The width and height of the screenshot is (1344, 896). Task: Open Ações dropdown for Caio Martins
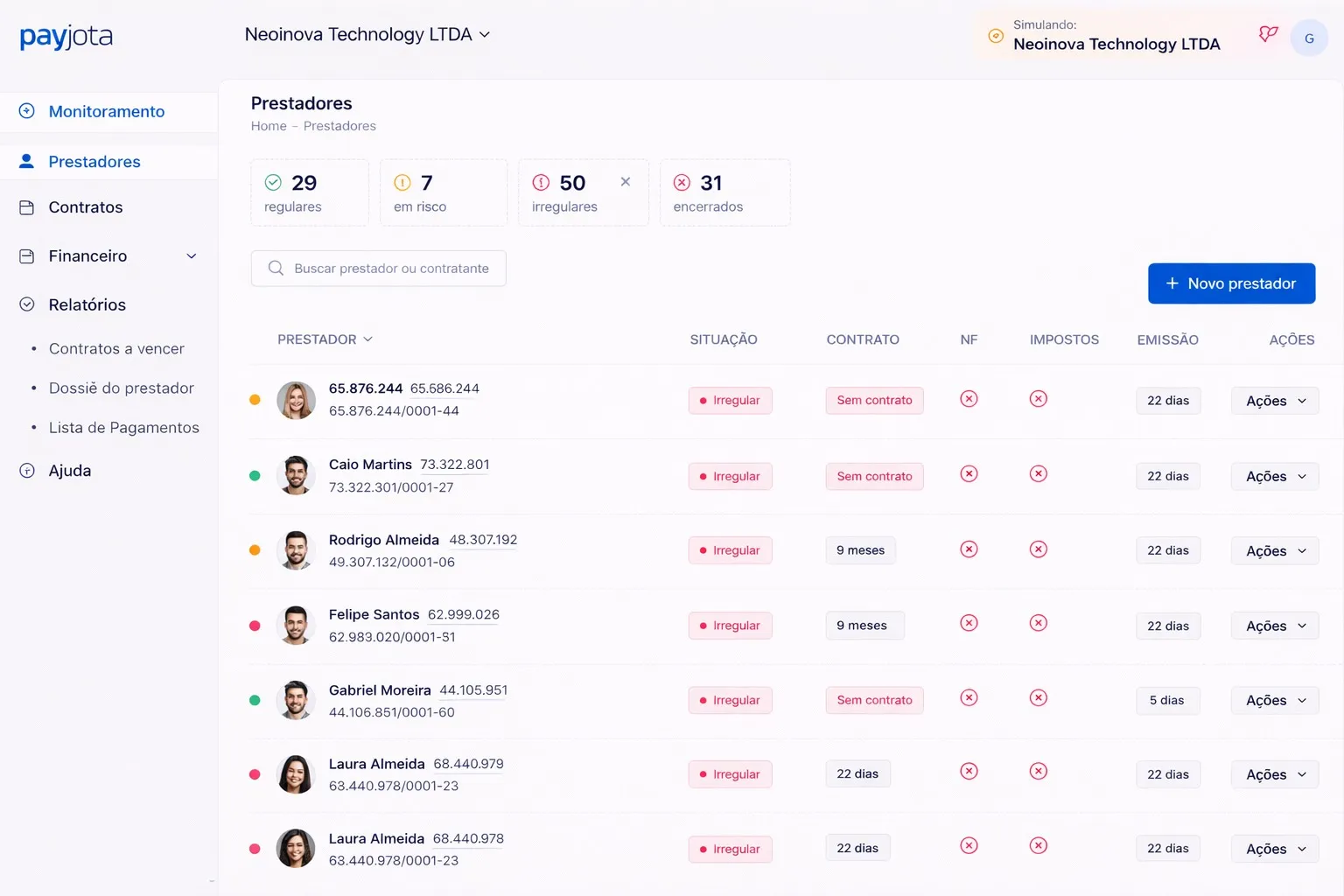1275,476
